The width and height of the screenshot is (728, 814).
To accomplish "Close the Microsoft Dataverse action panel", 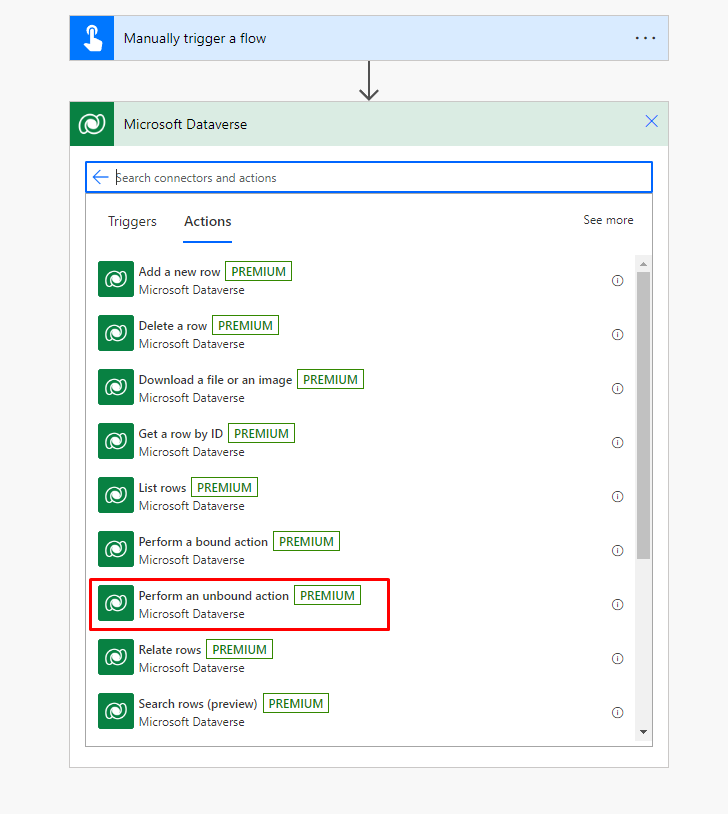I will (x=651, y=121).
